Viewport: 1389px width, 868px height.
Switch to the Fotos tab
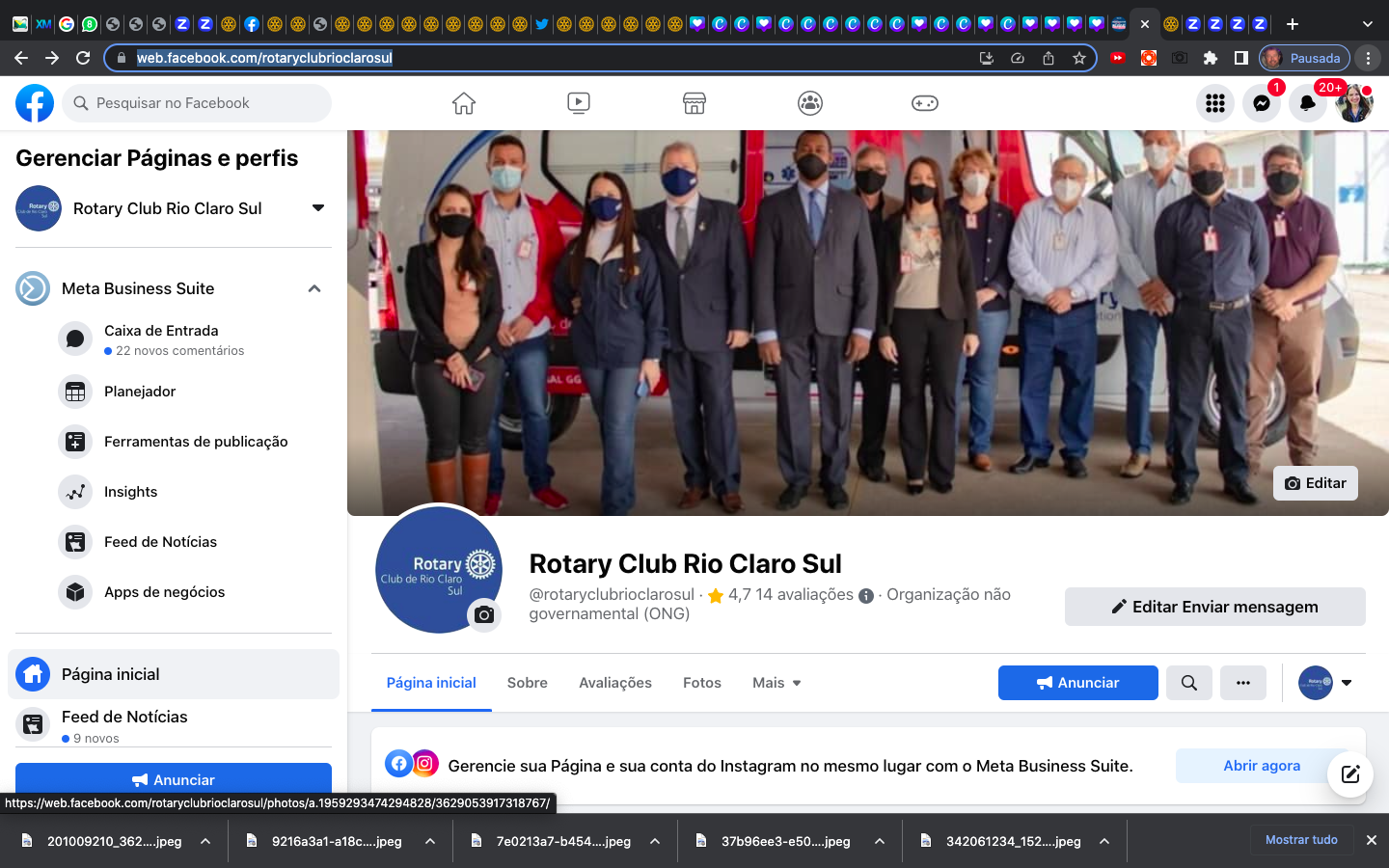pos(701,683)
